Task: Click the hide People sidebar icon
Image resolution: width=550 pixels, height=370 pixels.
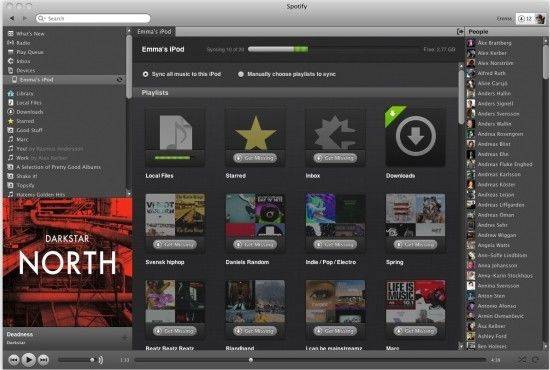Action: point(460,32)
